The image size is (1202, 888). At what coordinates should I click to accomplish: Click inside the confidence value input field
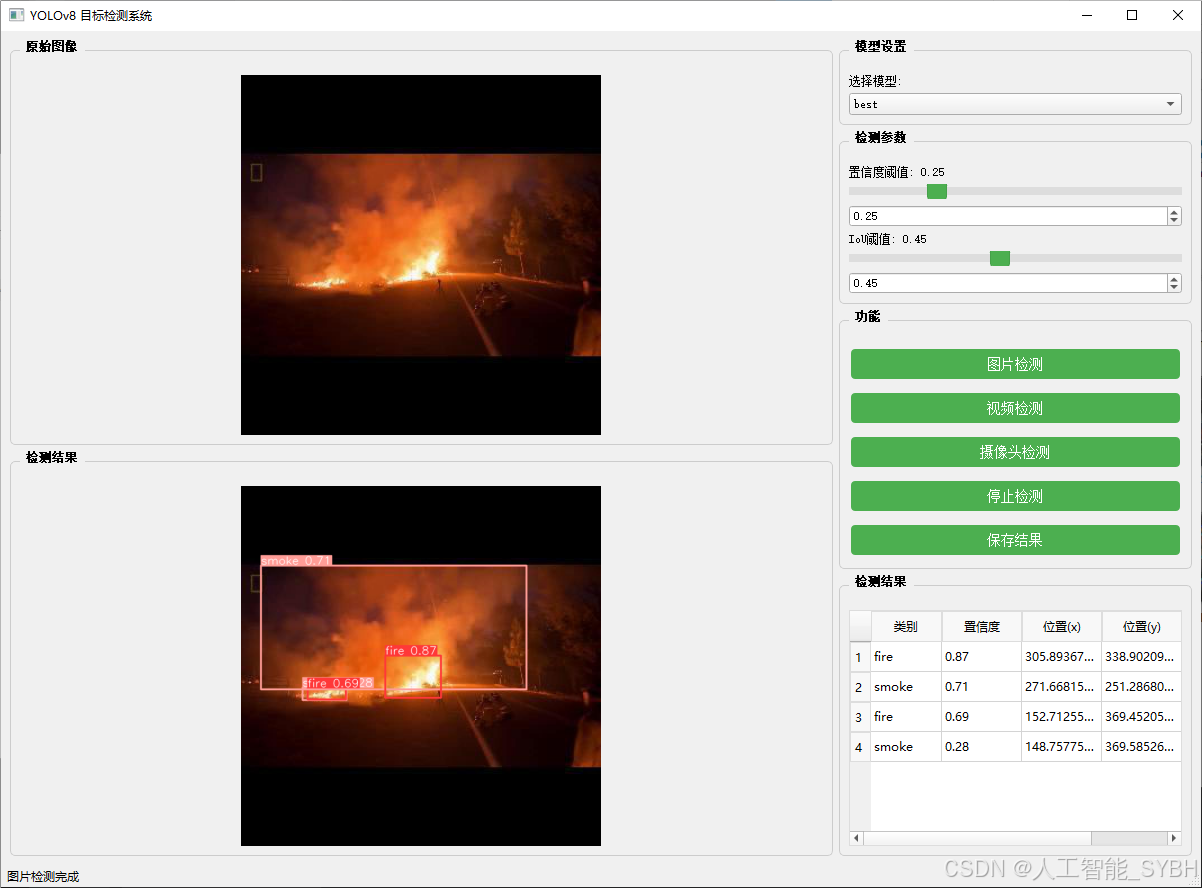(x=1000, y=215)
